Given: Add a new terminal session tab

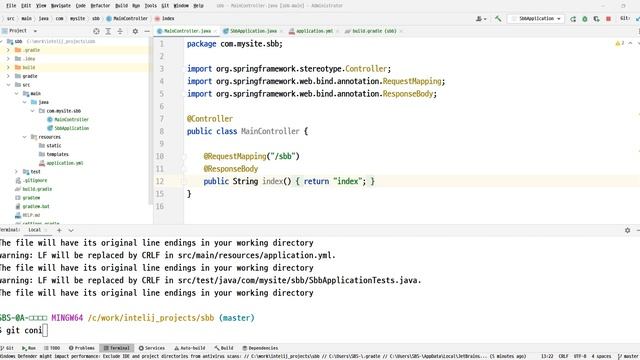Looking at the screenshot, I should coord(59,230).
